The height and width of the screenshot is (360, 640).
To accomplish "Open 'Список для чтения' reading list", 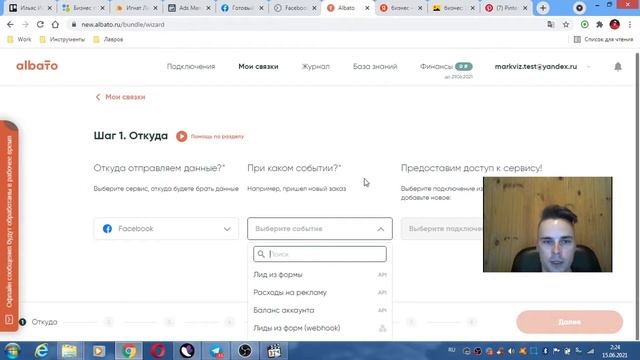I will click(x=604, y=40).
